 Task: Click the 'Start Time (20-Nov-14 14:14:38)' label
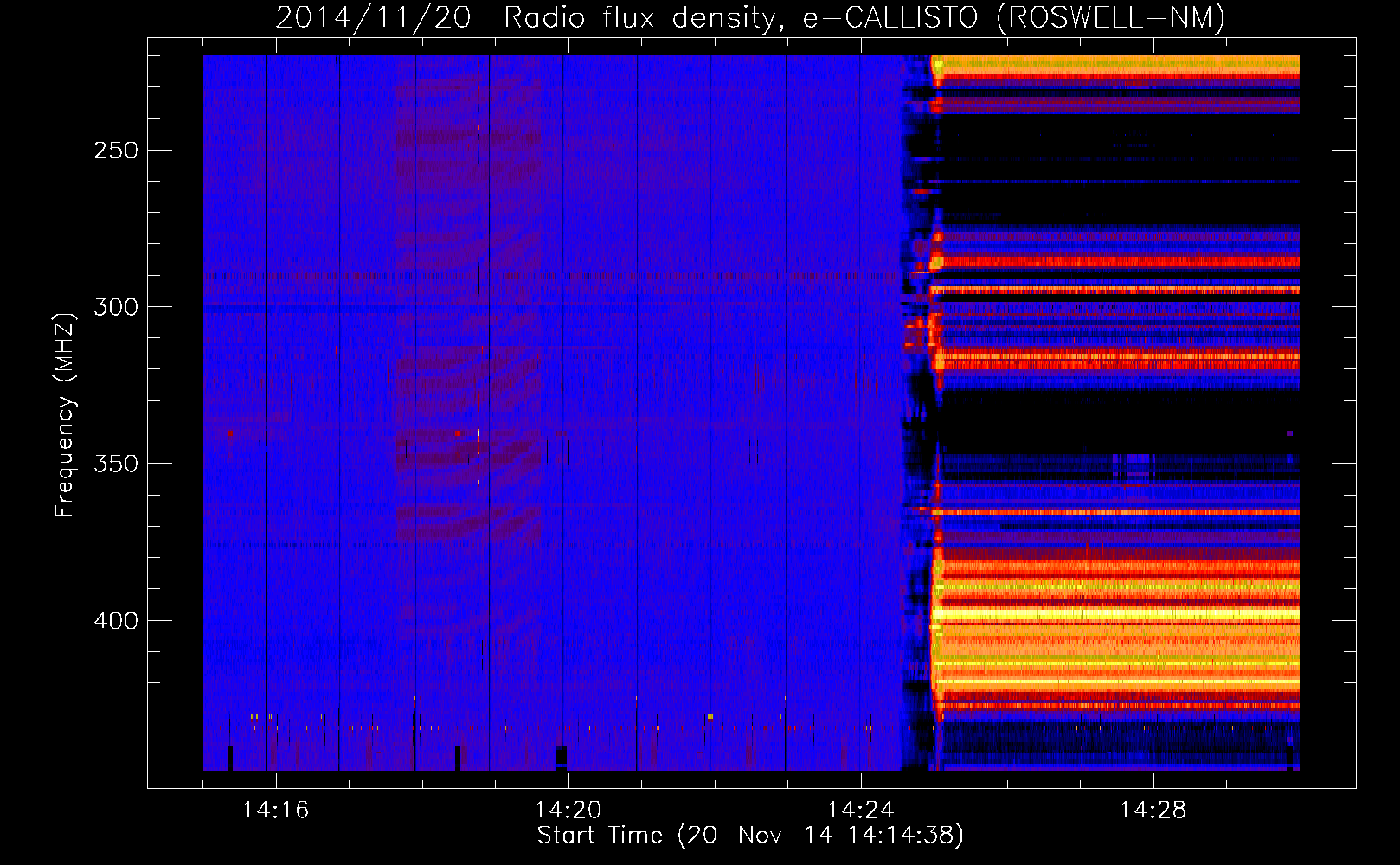pos(750,836)
